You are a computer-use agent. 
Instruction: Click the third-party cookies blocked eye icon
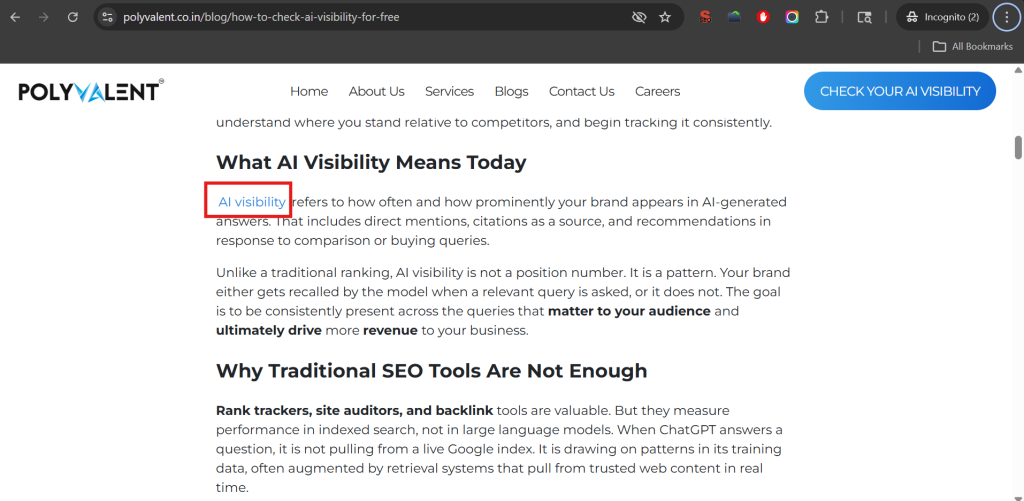point(639,17)
